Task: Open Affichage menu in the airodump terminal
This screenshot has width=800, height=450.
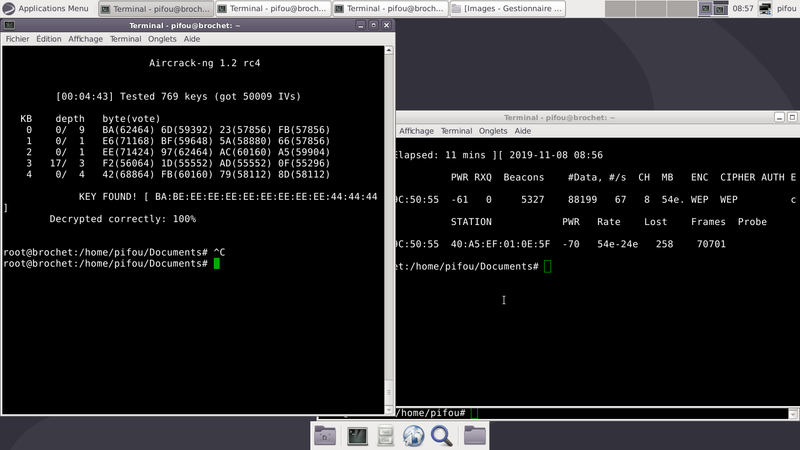Action: 416,131
